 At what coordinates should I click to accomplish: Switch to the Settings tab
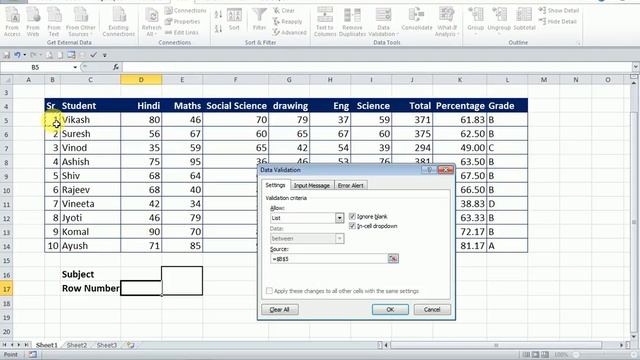275,185
